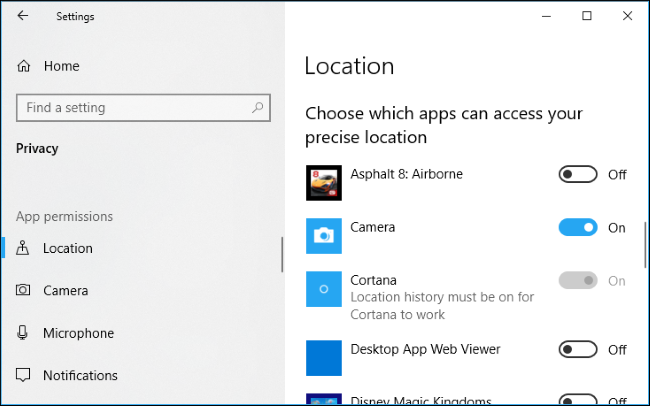Minimize the Settings window
The image size is (650, 406).
(x=546, y=16)
